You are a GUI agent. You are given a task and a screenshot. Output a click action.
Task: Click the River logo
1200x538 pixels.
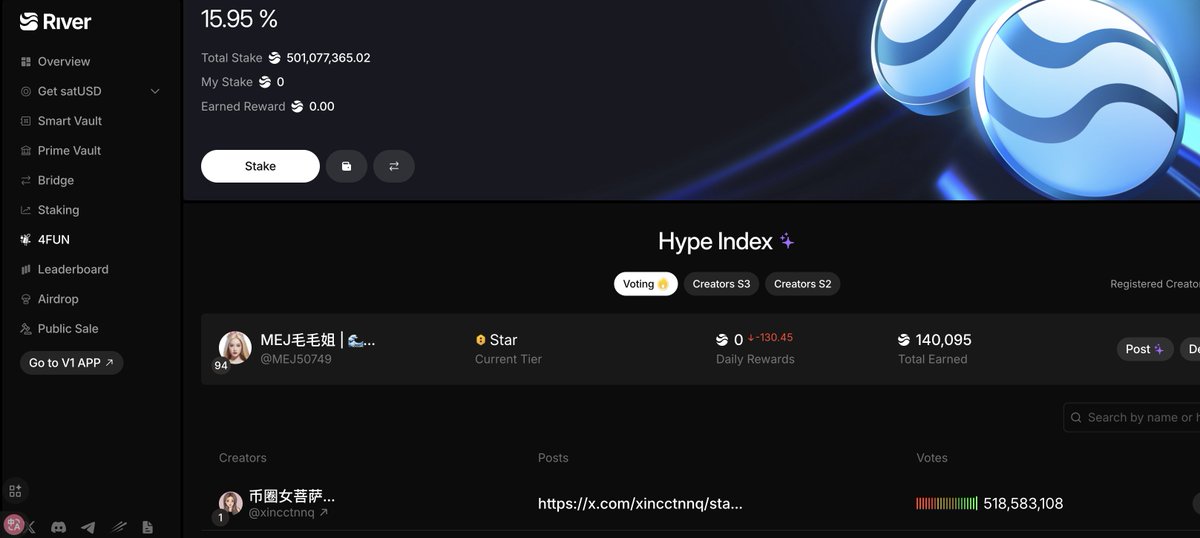click(x=55, y=21)
